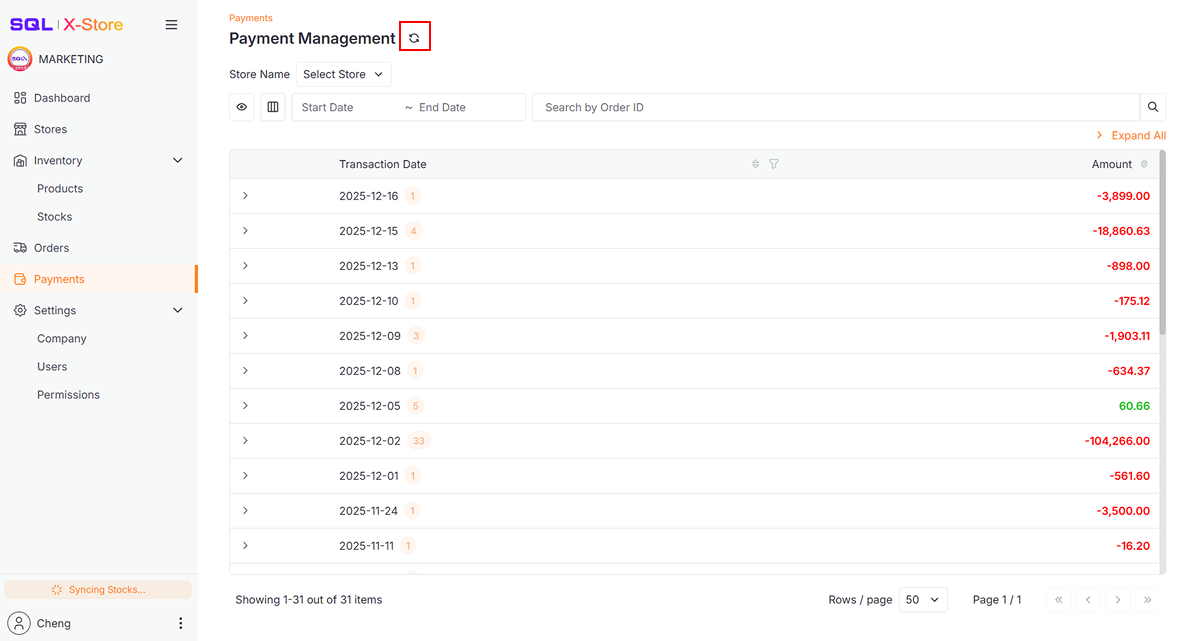Sort by the Amount column arrows
This screenshot has height=641, width=1195.
tap(1144, 164)
